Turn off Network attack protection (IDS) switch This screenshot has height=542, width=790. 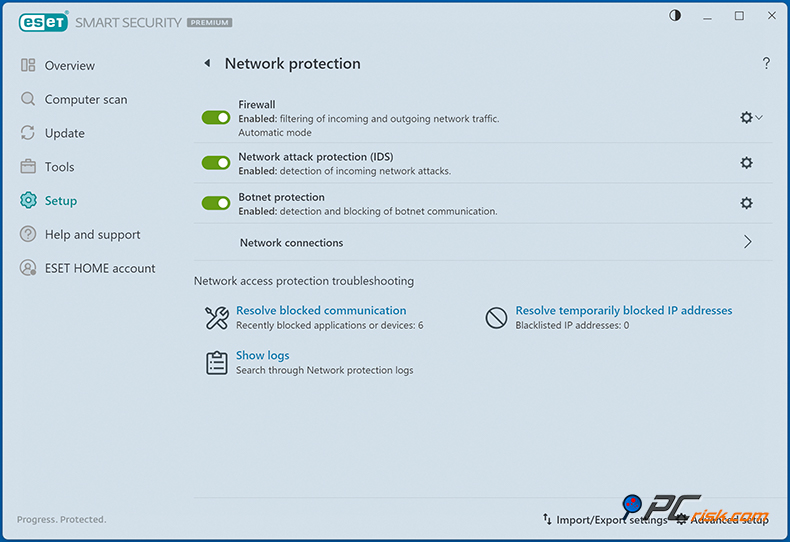point(216,163)
